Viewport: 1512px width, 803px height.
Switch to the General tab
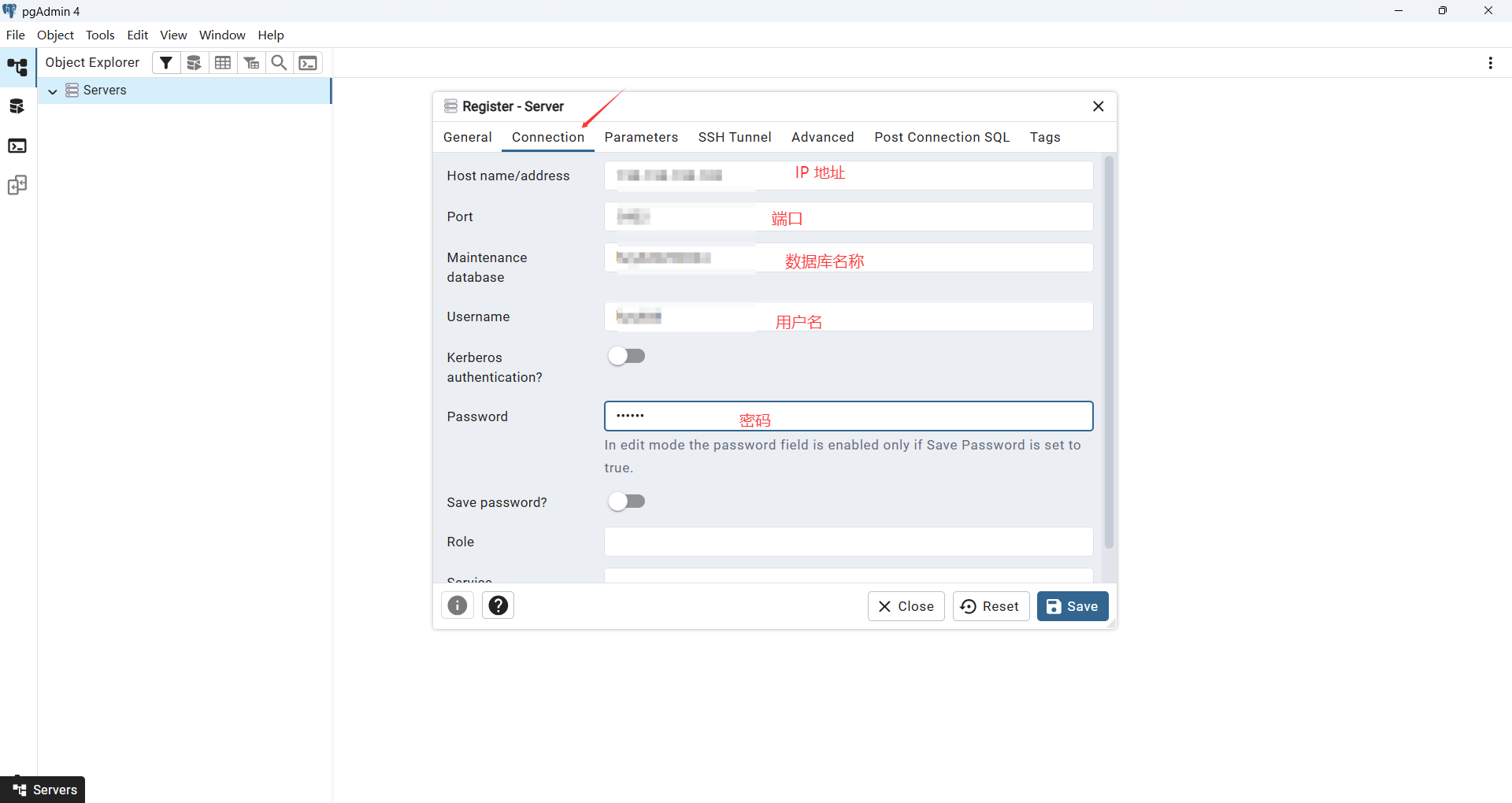[x=468, y=137]
